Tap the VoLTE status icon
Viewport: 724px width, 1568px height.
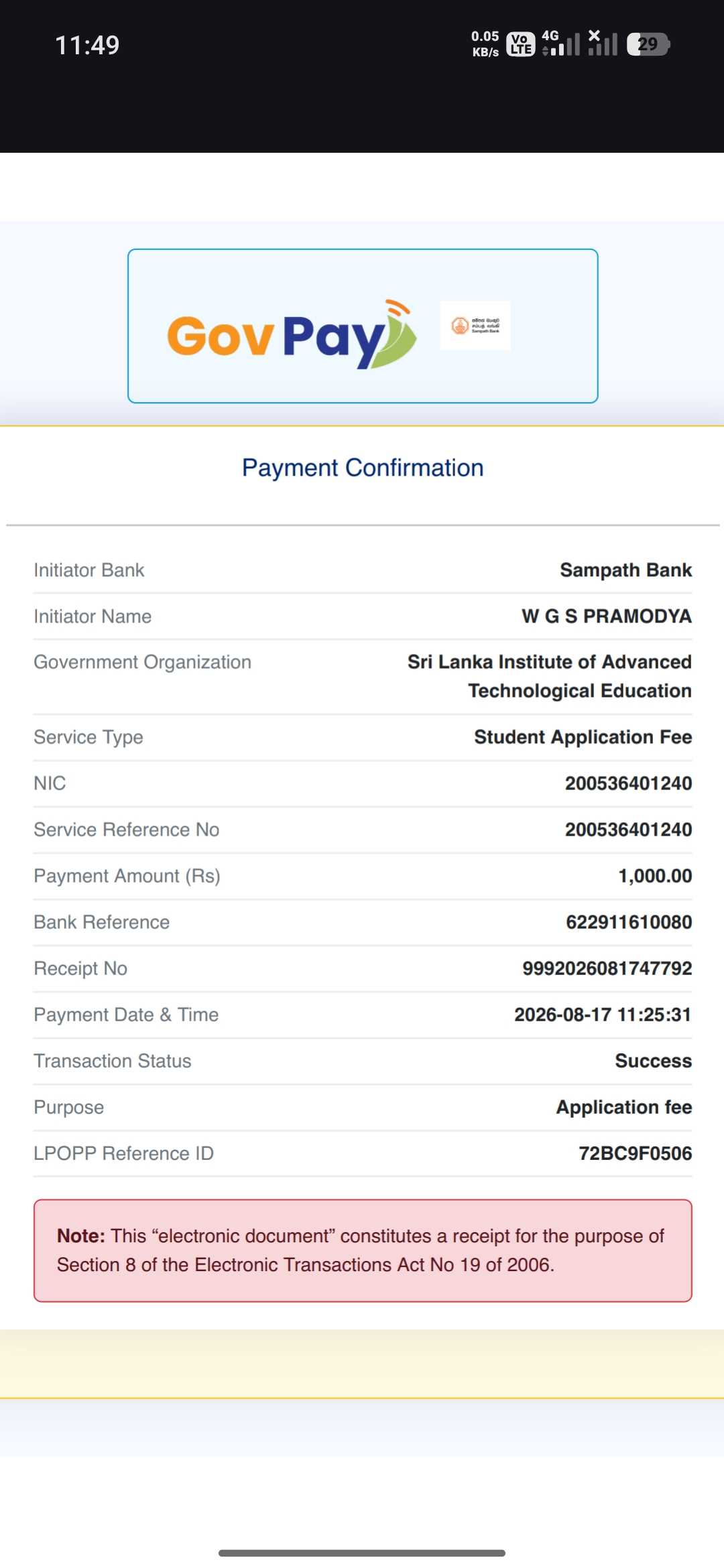[x=521, y=44]
